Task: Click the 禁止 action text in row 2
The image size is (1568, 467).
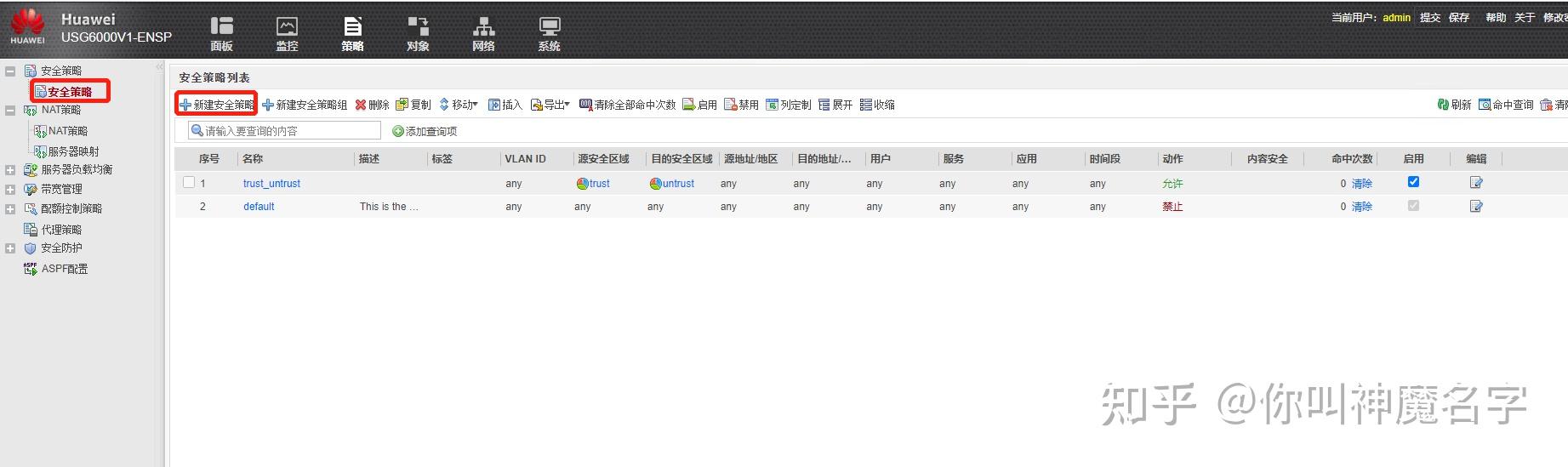Action: click(x=1172, y=207)
